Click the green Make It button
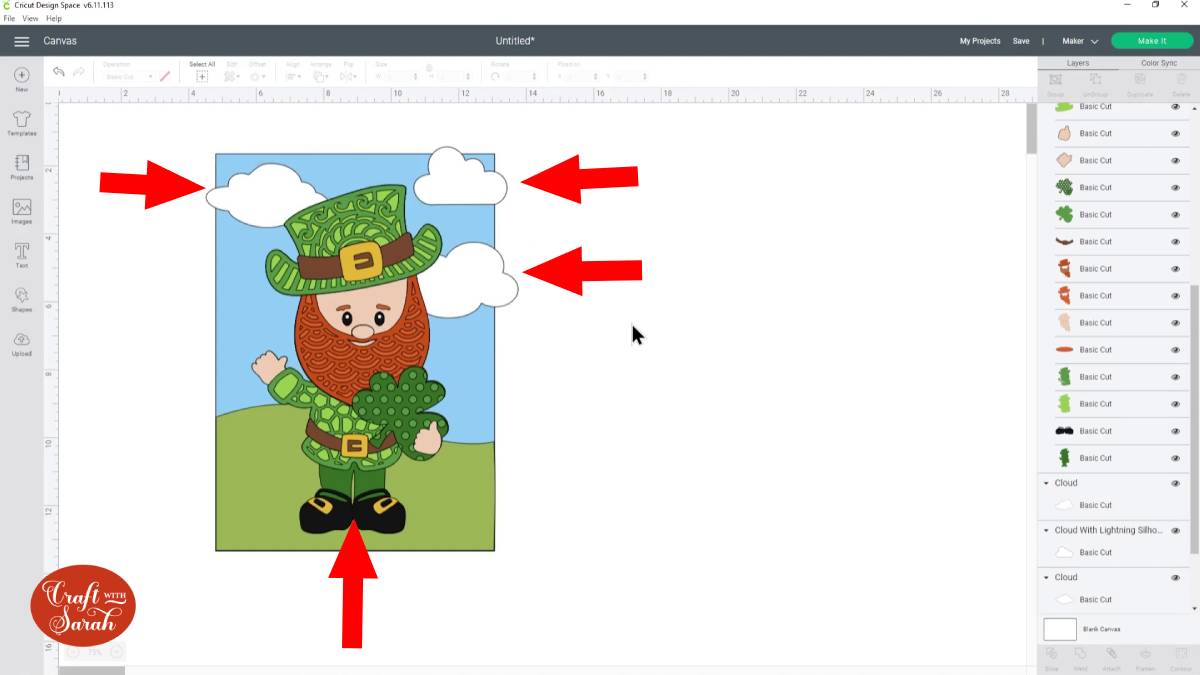The height and width of the screenshot is (675, 1200). point(1151,41)
